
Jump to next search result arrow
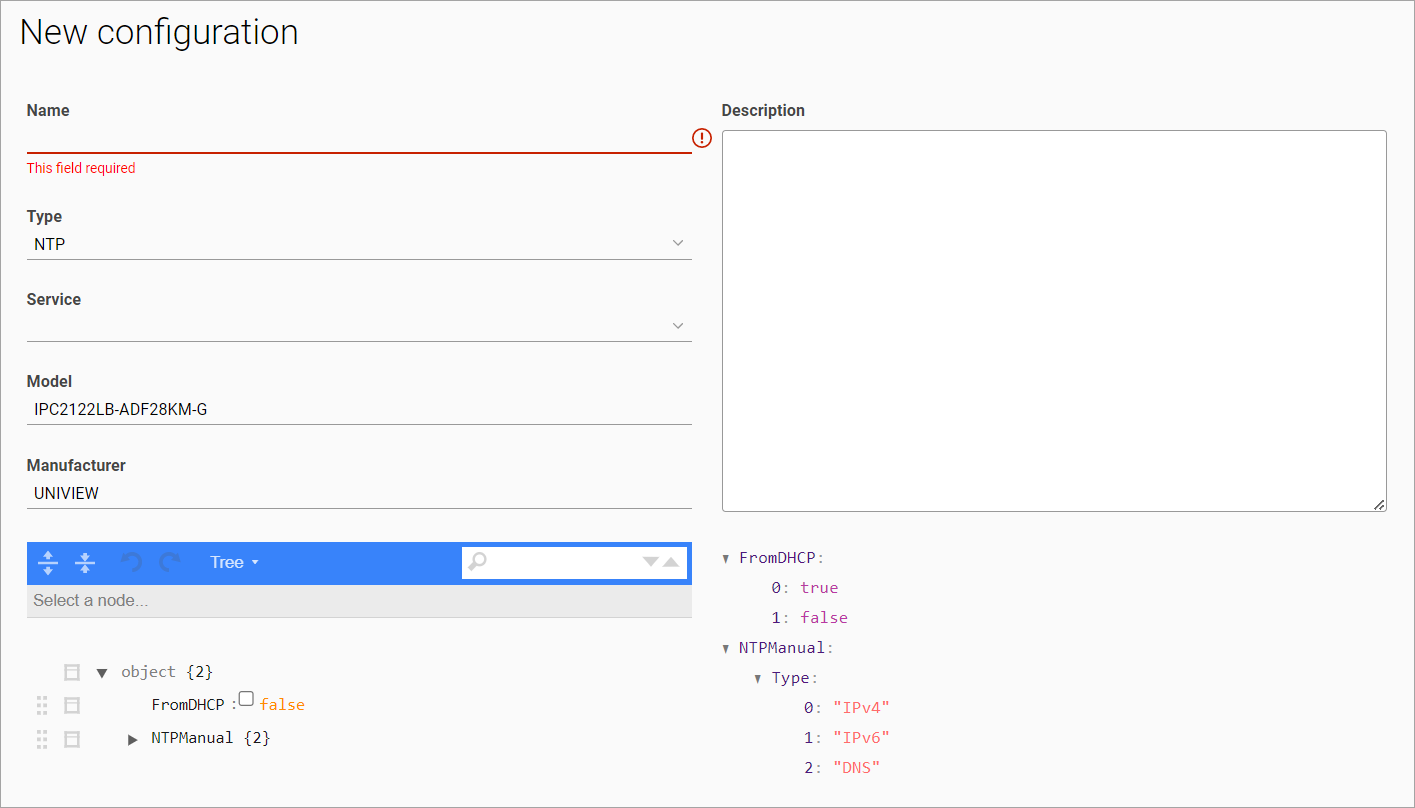pos(650,562)
